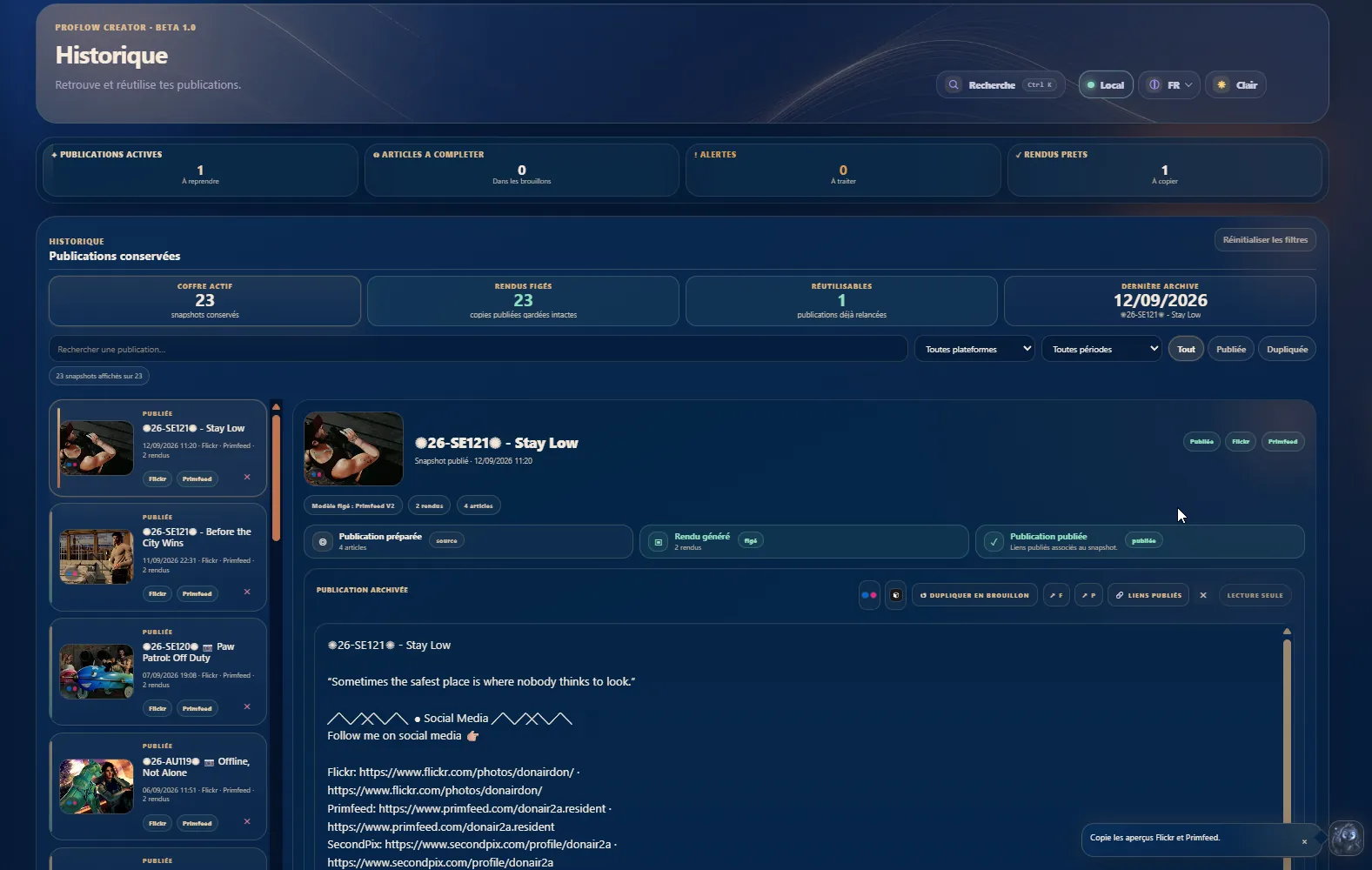
Task: Select the Publication publiée step
Action: tap(1140, 541)
